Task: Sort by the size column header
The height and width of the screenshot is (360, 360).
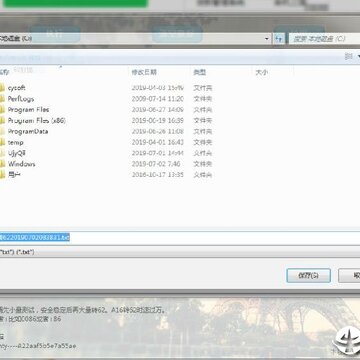Action: point(261,72)
